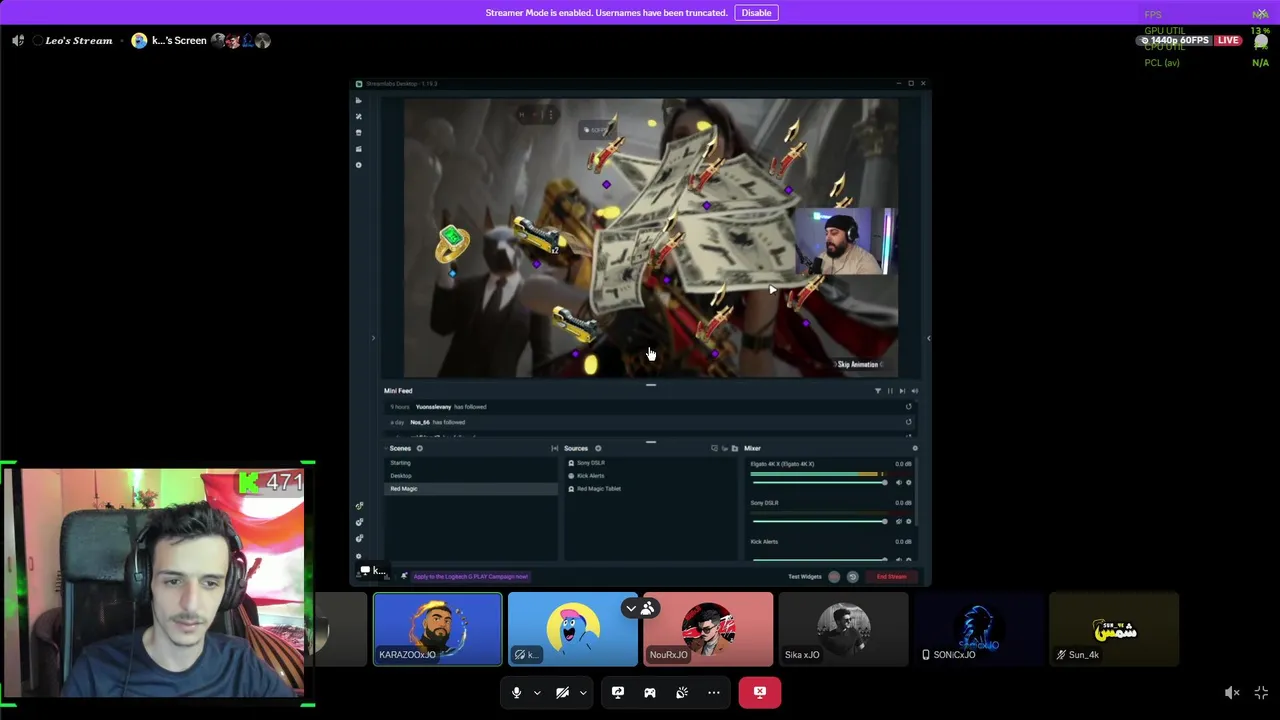This screenshot has width=1280, height=720.
Task: Start an activity with the game controller icon
Action: coord(650,692)
